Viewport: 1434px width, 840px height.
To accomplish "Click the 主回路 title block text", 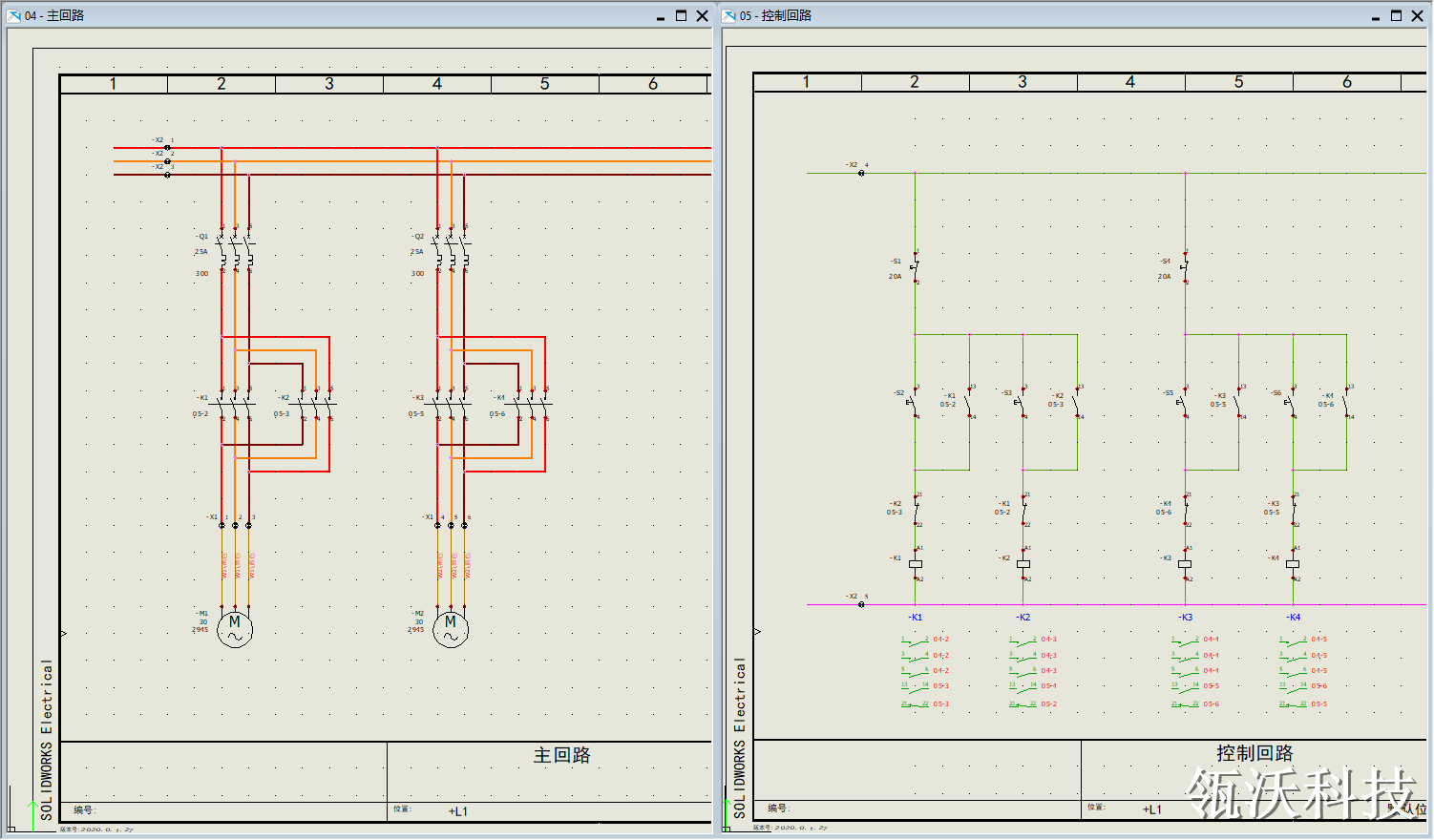I will click(561, 755).
